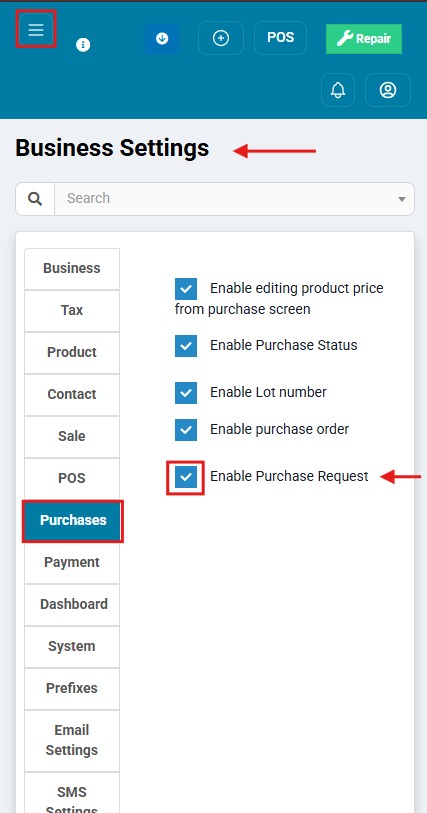Toggle Enable purchase order checkbox
Image resolution: width=427 pixels, height=813 pixels.
click(186, 430)
